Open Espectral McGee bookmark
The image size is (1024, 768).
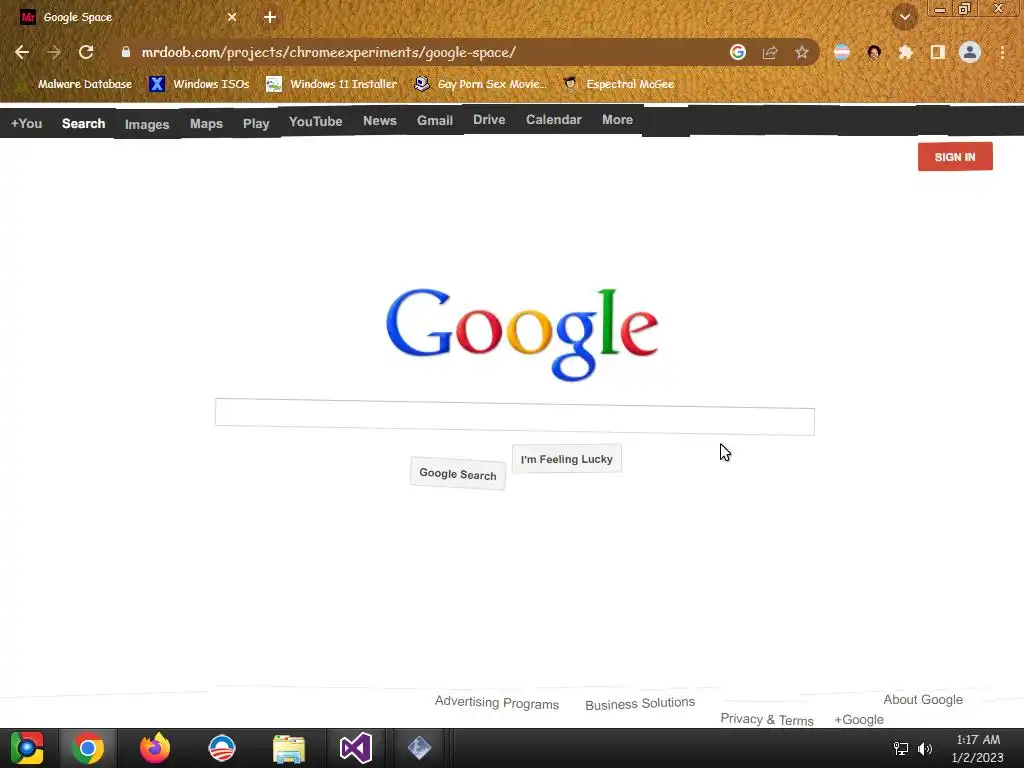coord(618,84)
